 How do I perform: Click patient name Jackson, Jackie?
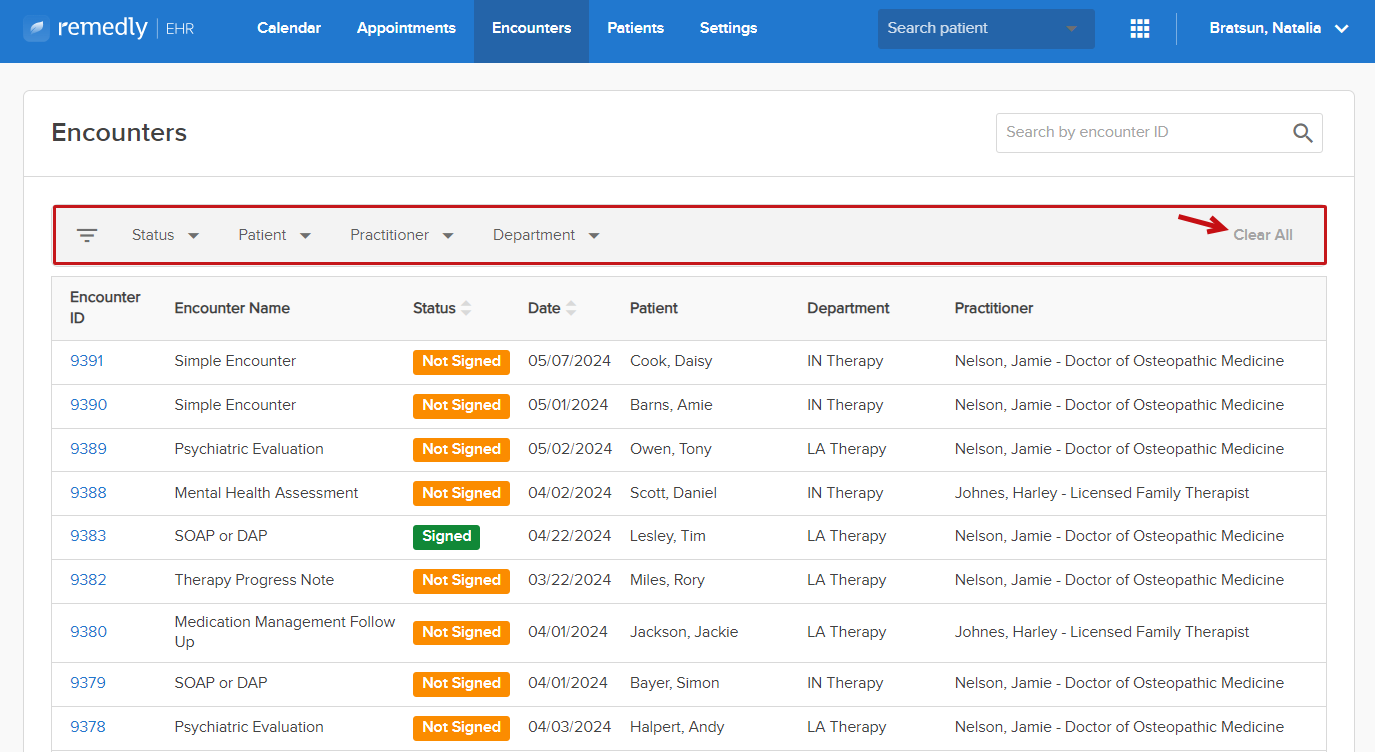684,632
